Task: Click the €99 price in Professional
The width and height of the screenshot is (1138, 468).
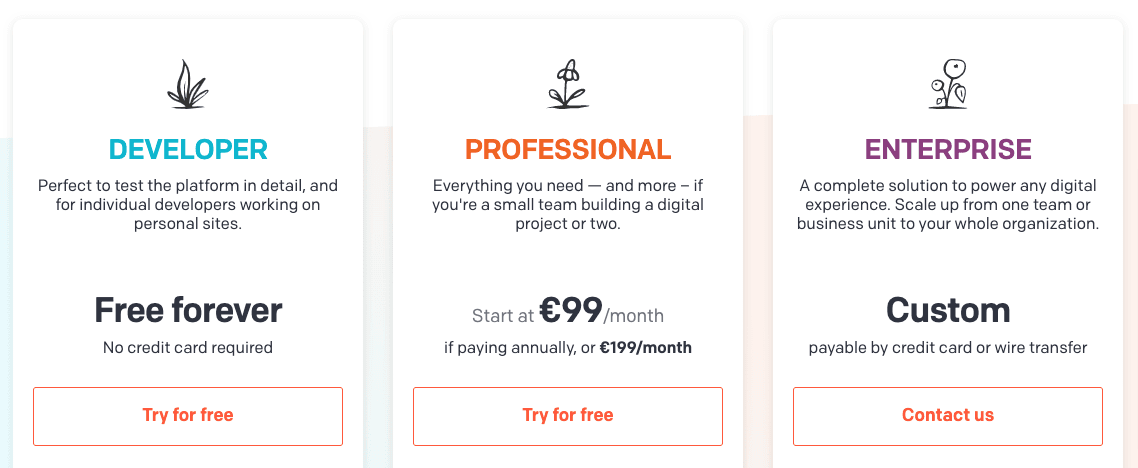Action: (570, 311)
